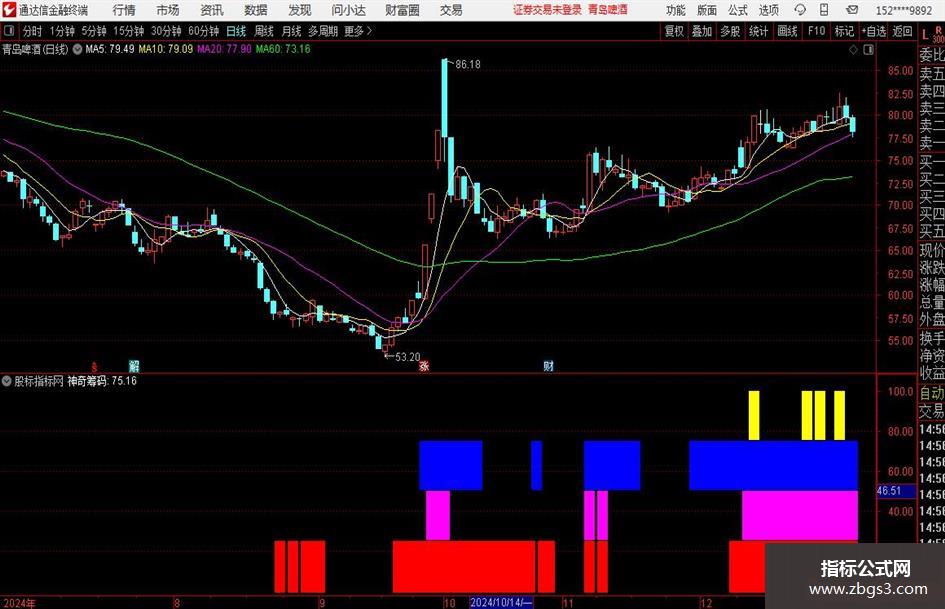
Task: Add stock via +自选 button
Action: click(874, 31)
